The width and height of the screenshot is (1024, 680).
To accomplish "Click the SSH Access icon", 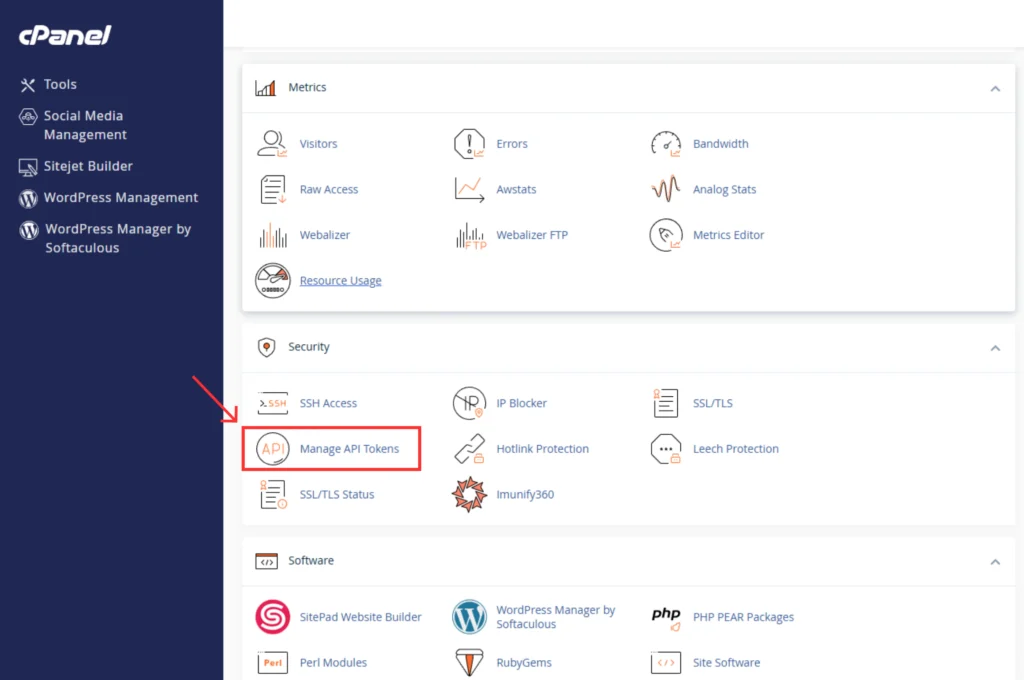I will (272, 403).
